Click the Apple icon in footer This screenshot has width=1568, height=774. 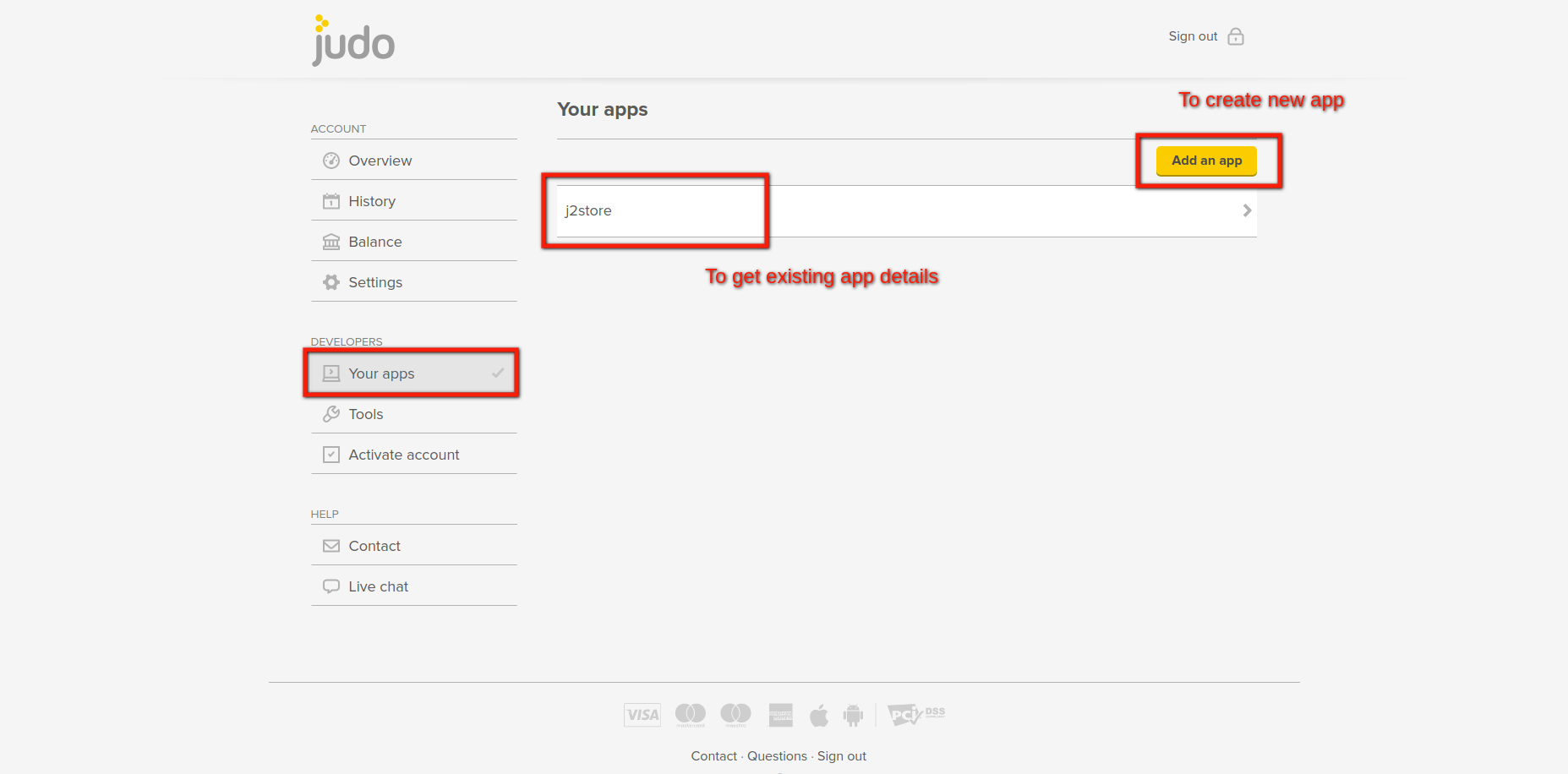[818, 716]
